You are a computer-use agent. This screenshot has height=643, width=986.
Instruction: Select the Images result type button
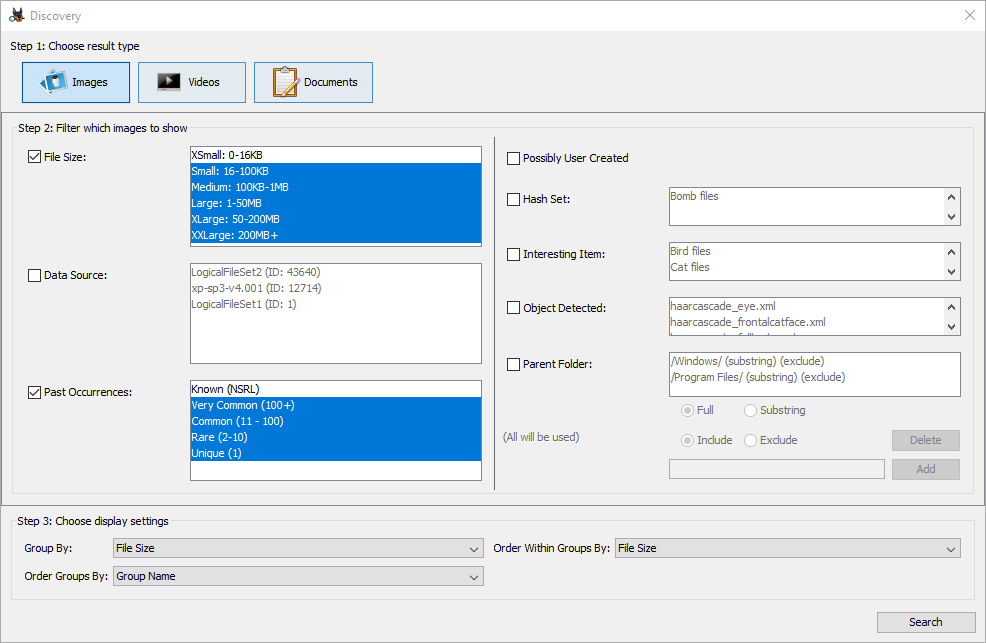(x=75, y=82)
